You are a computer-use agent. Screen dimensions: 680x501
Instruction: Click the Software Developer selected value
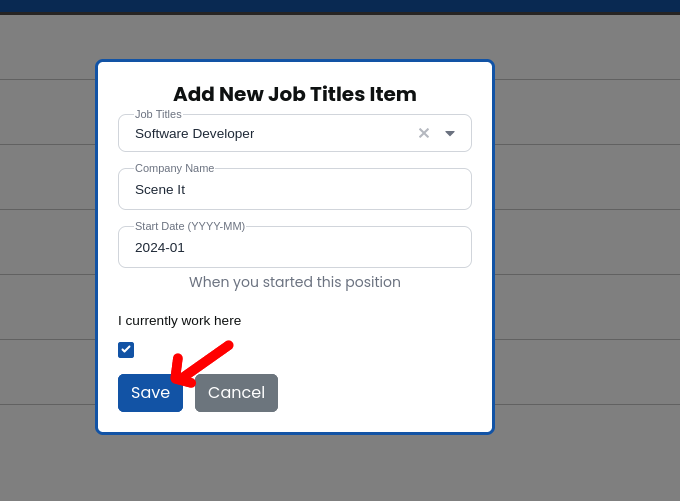(195, 133)
